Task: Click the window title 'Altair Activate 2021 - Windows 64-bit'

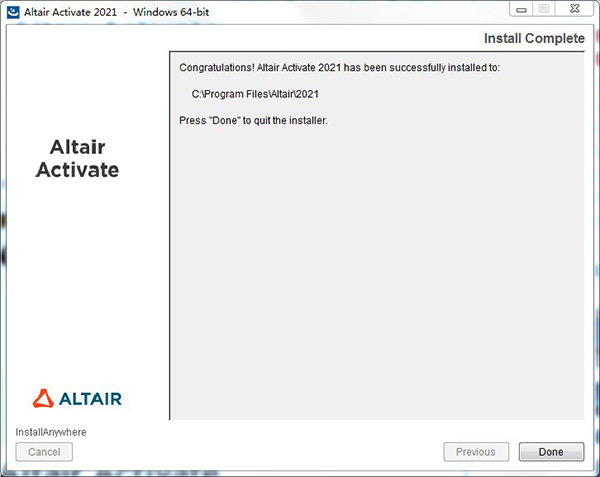Action: [116, 12]
